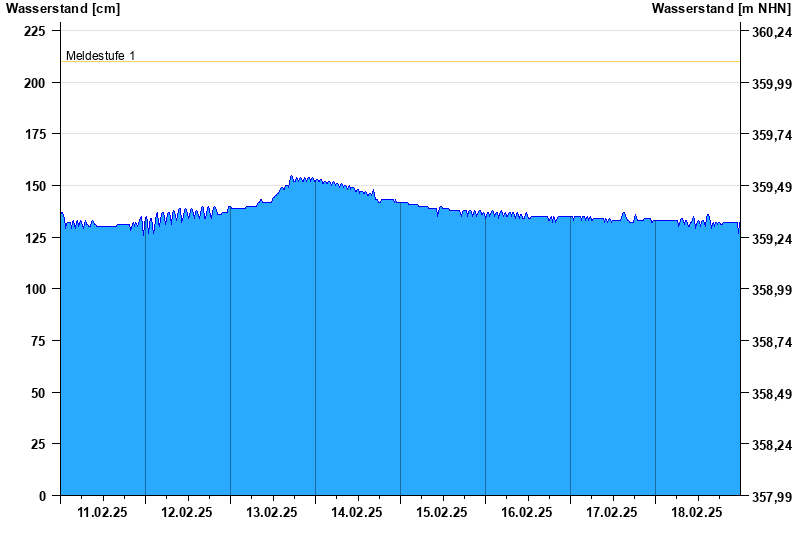
Task: Click the 358,74 m NHN value
Action: [772, 342]
